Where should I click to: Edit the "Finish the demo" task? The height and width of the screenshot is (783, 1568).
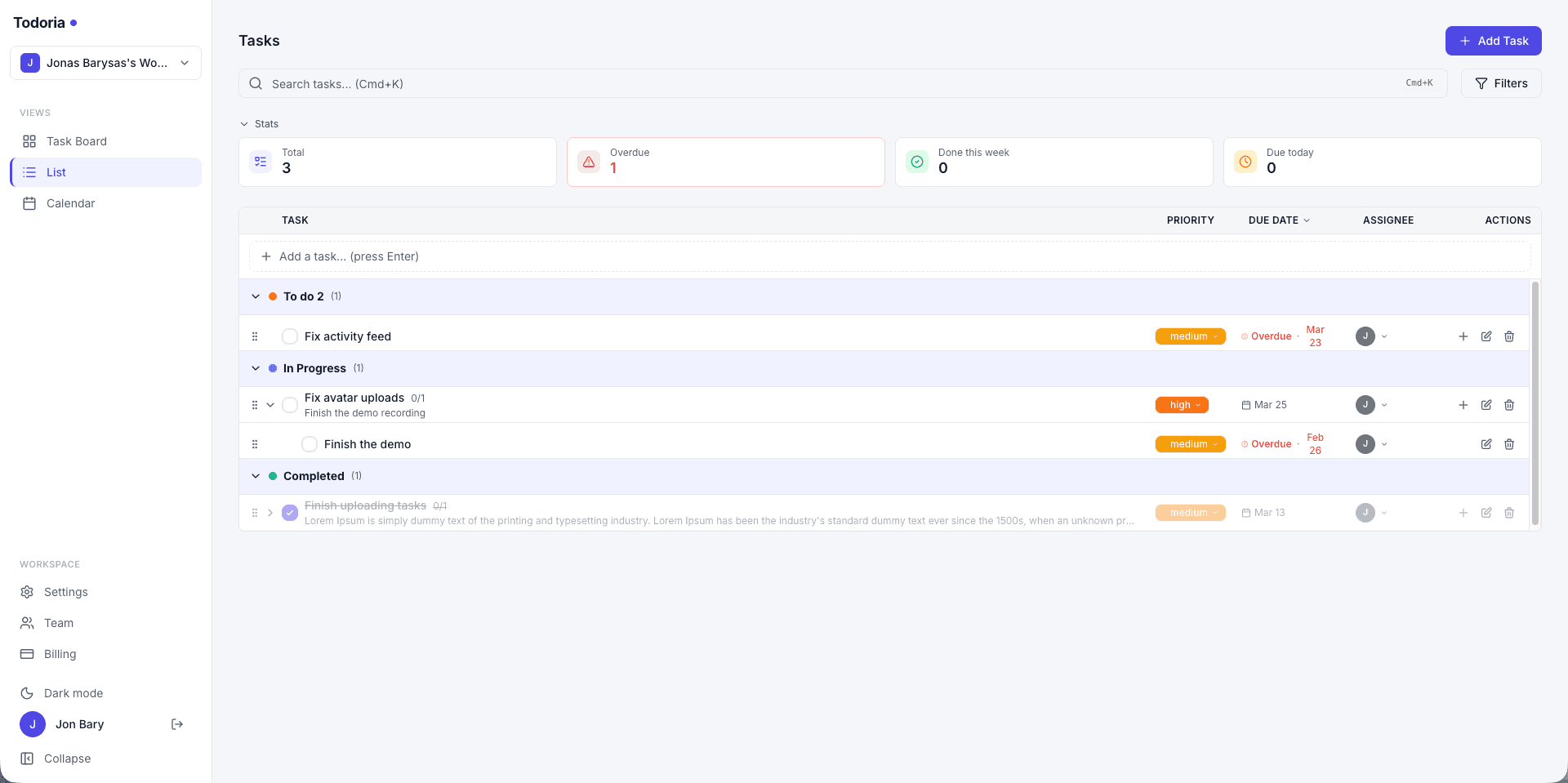pos(1486,443)
